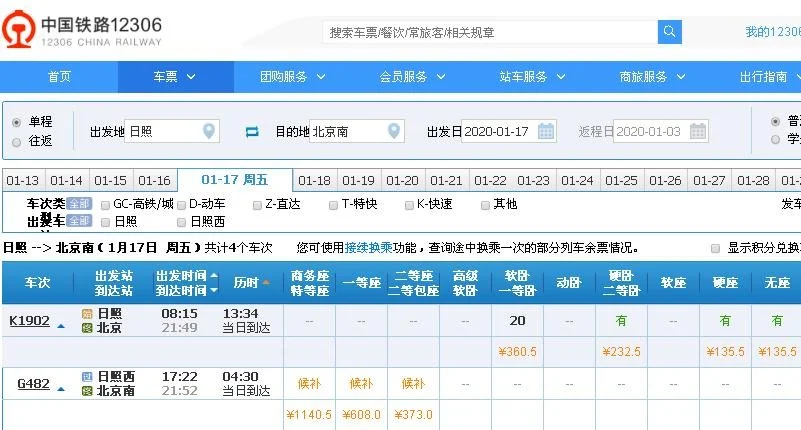Click the station icon beside 北京南 in G482 row

(x=87, y=391)
